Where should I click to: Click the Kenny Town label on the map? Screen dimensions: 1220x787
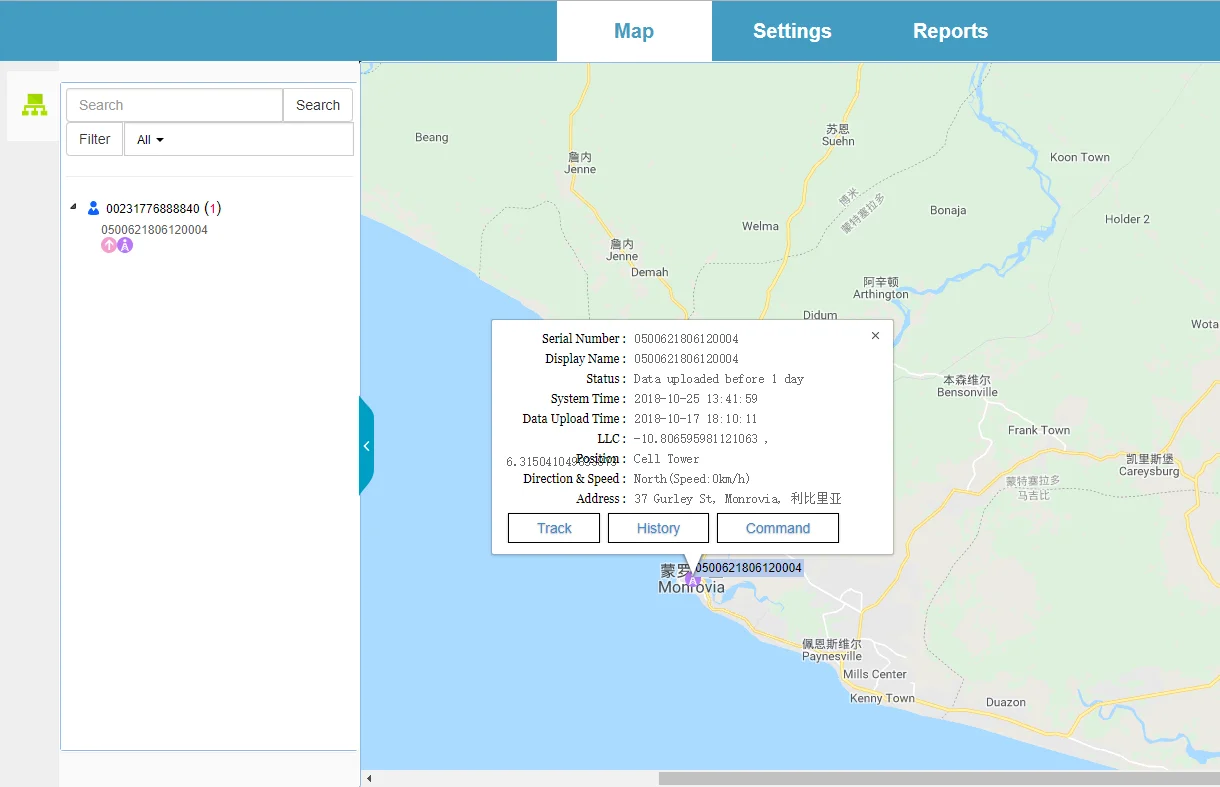click(x=882, y=698)
